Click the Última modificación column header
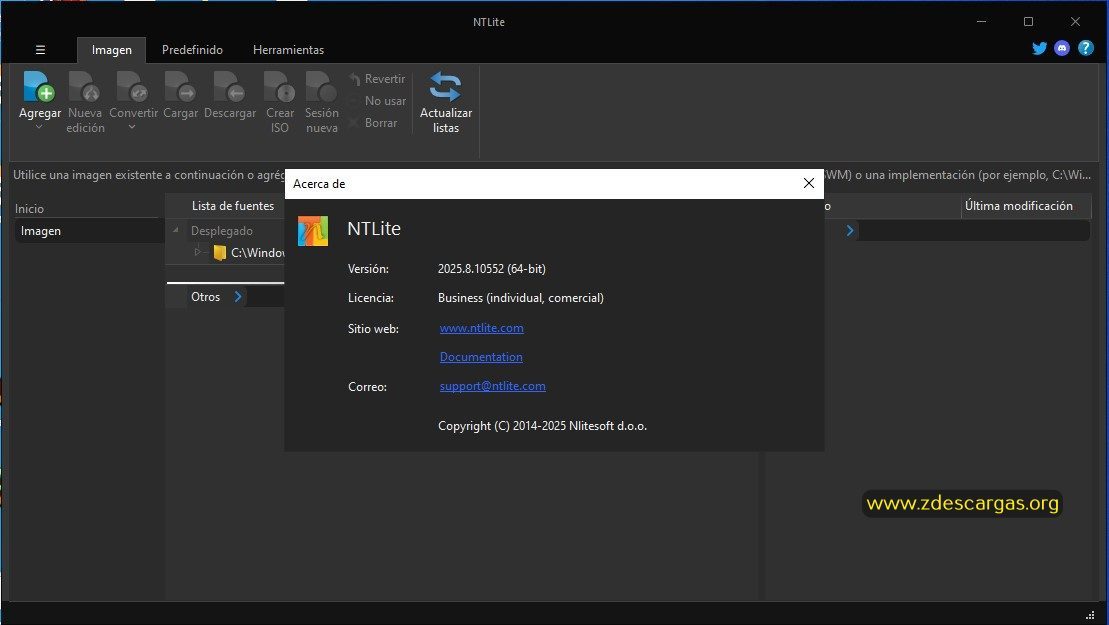 click(x=1018, y=206)
